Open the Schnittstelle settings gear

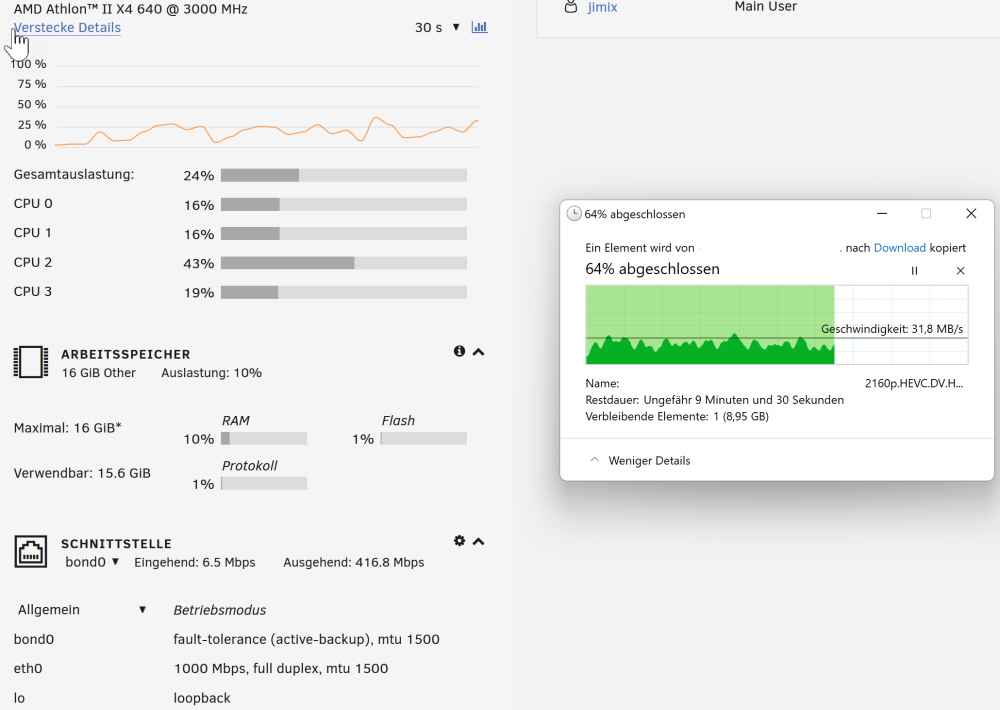coord(459,540)
